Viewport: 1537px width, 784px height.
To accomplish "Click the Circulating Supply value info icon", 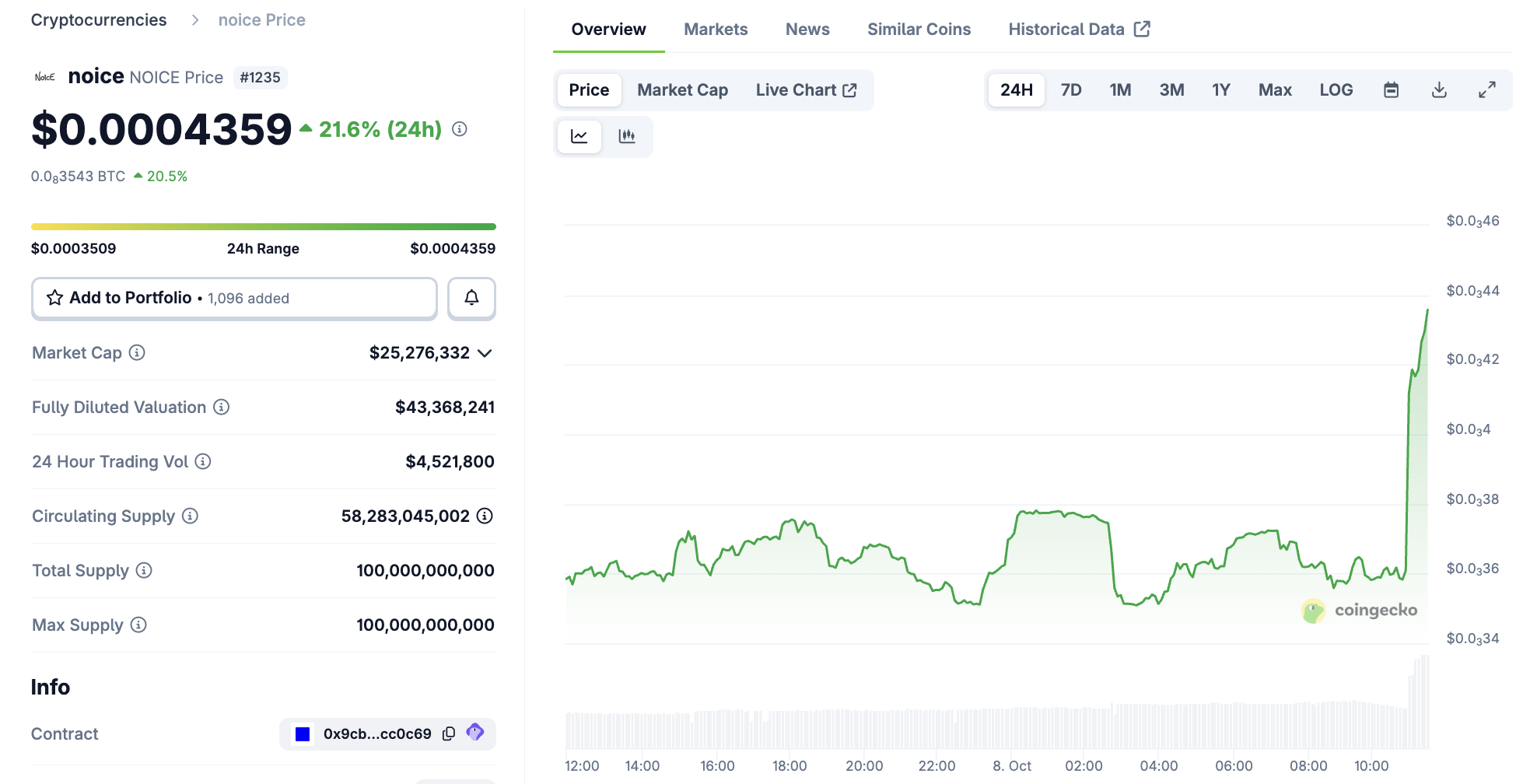I will [x=485, y=516].
